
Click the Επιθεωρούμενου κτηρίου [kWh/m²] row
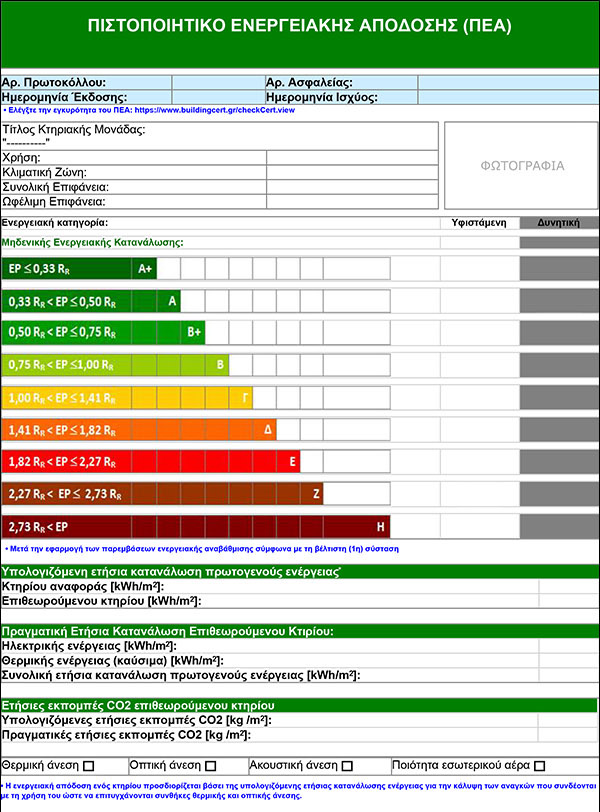click(299, 601)
